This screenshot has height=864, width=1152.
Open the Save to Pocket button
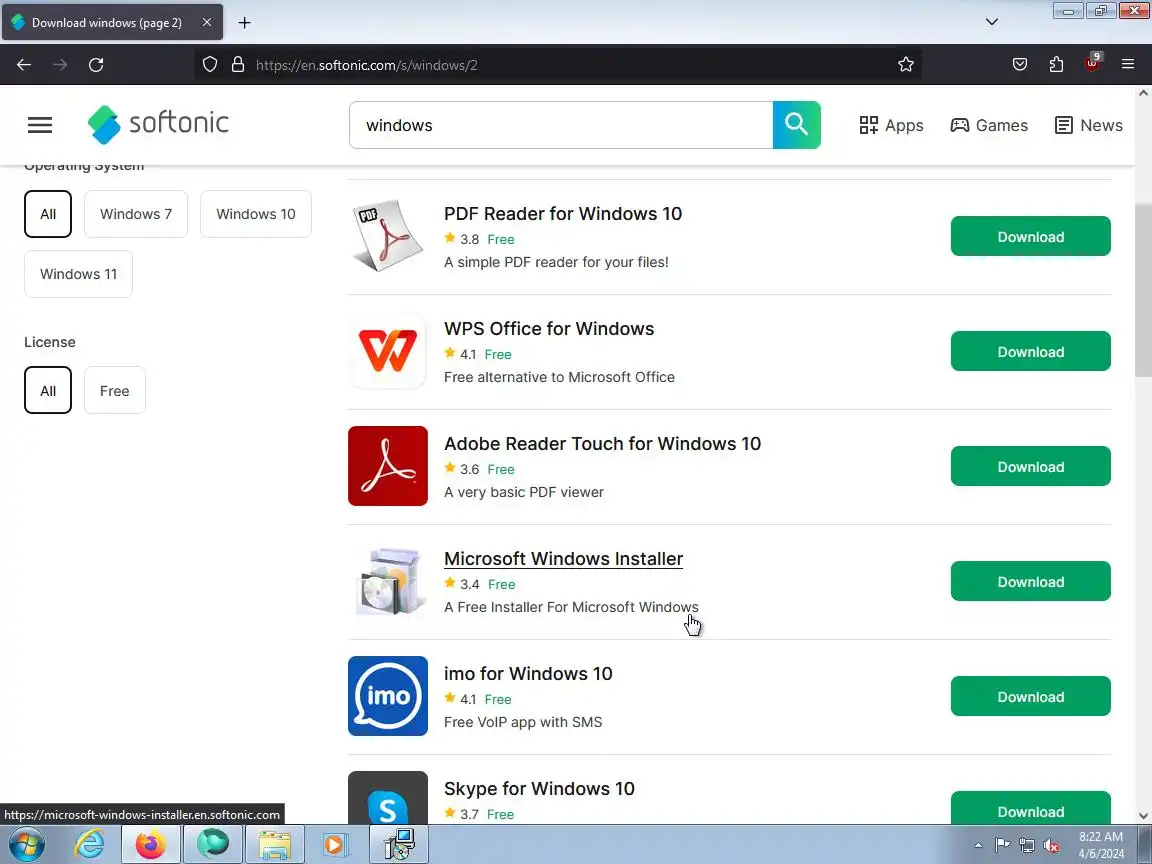[1020, 65]
